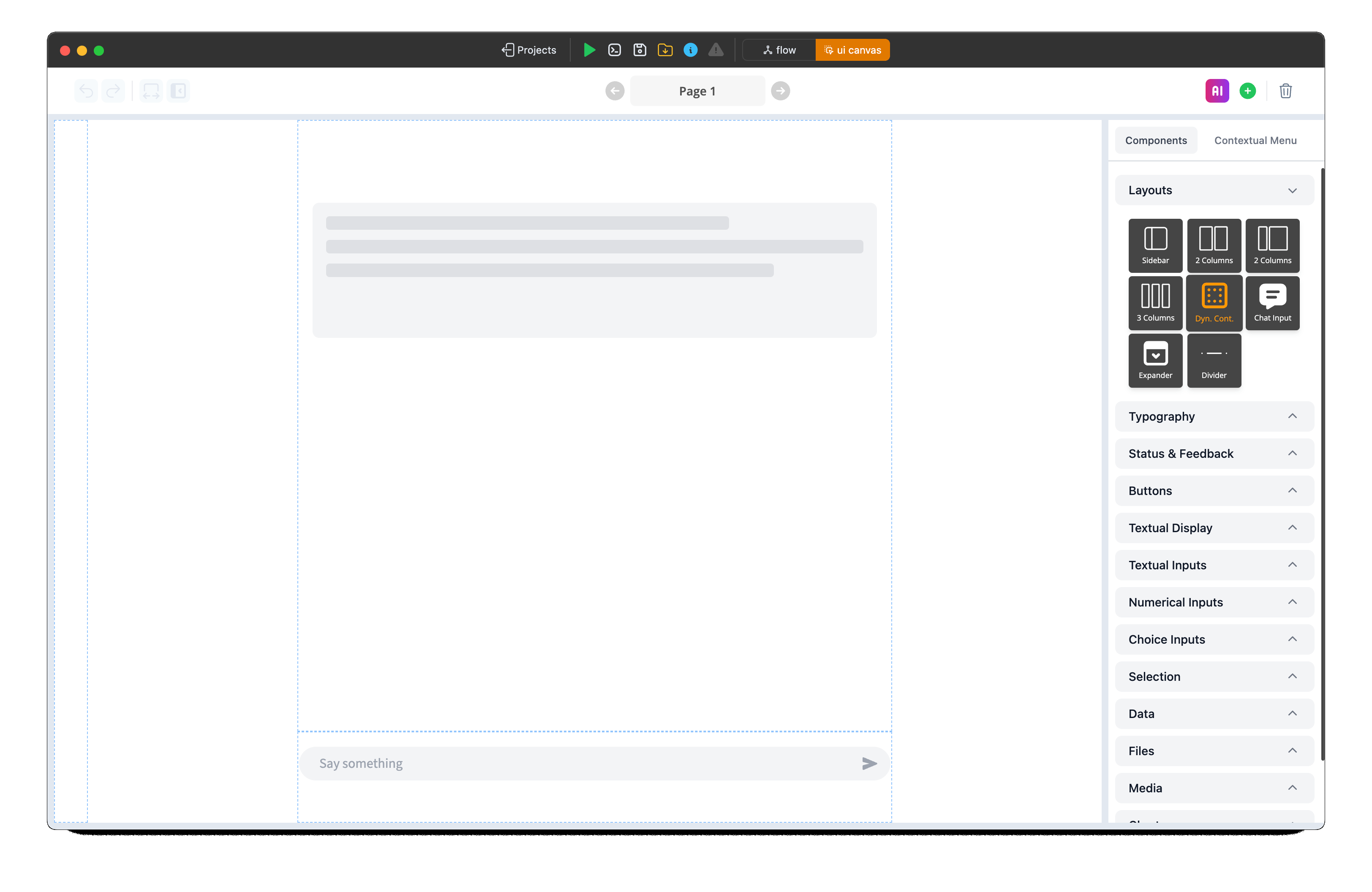The height and width of the screenshot is (892, 1372).
Task: Select the Expander layout component
Action: [1155, 361]
